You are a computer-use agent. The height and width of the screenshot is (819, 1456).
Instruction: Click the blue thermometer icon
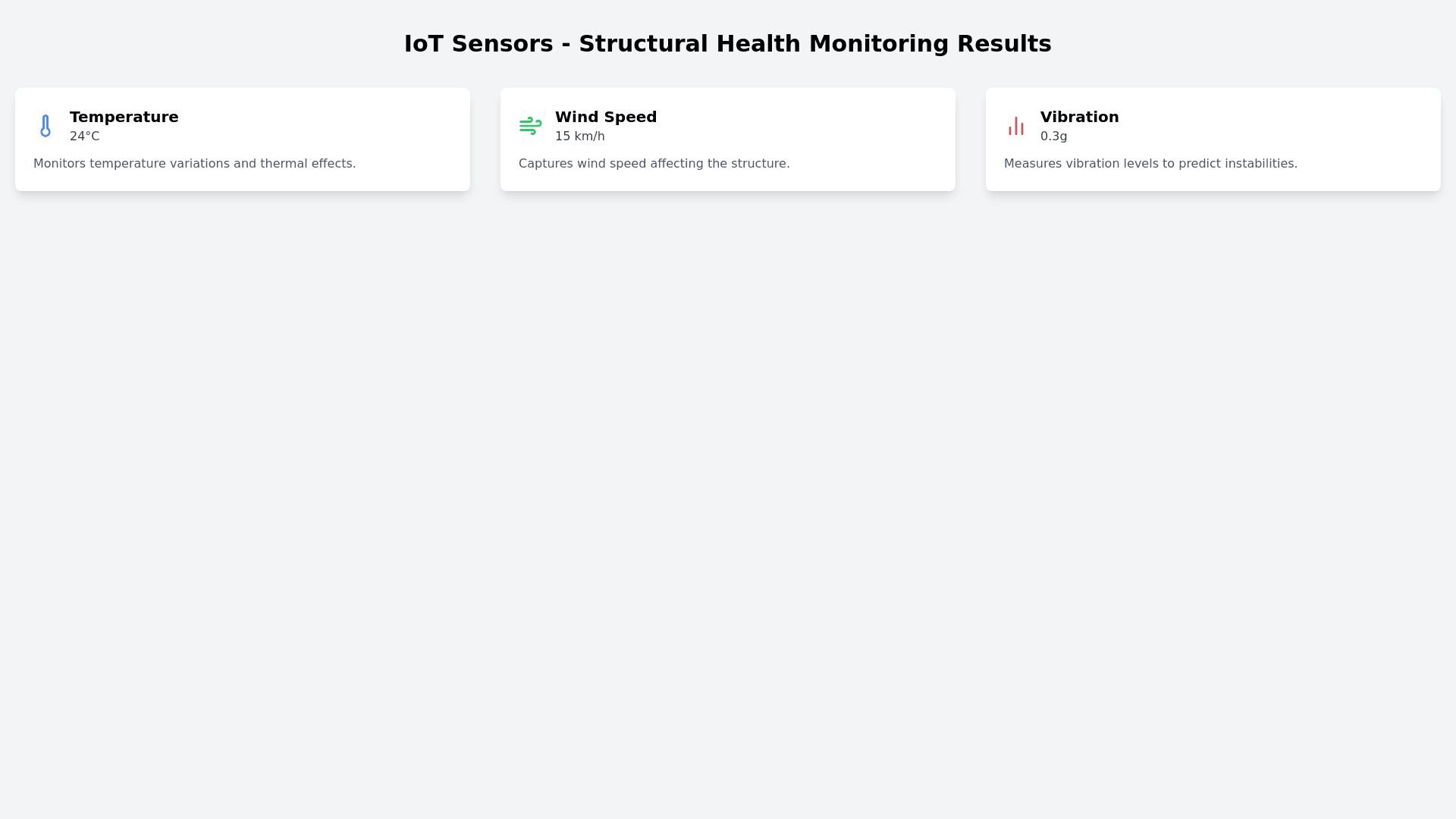coord(45,126)
